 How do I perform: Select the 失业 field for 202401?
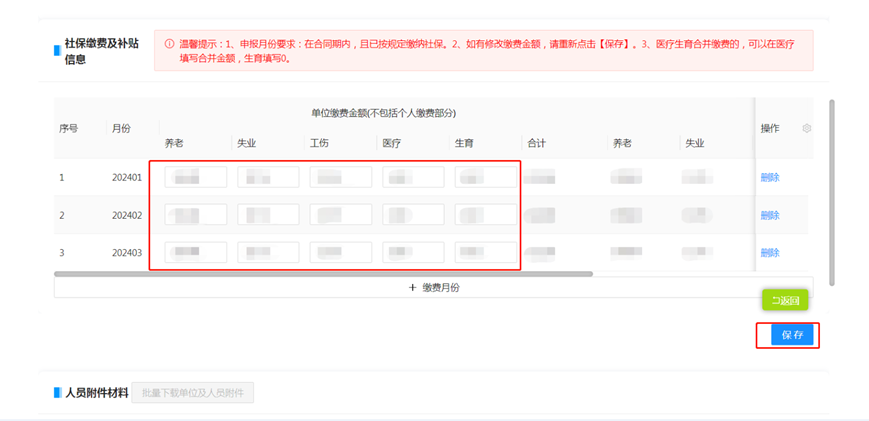coord(268,178)
